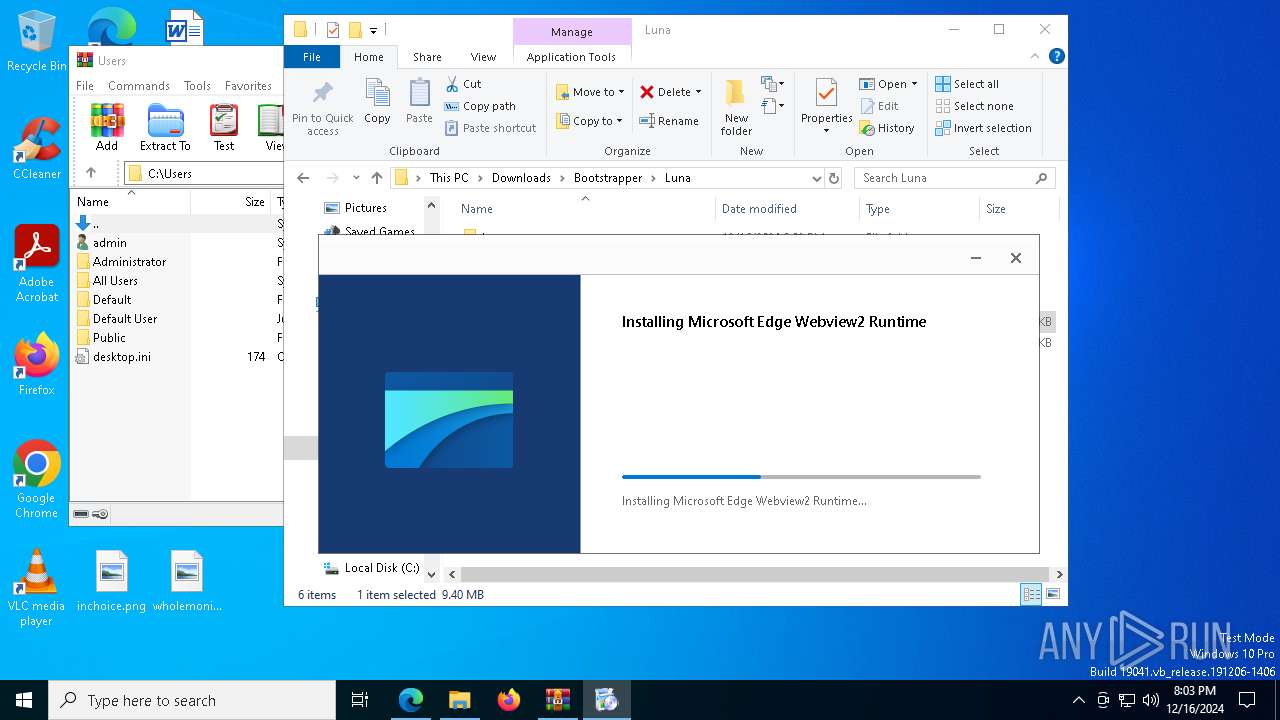Screen dimensions: 1280x720
Task: Click Copy path in the ribbon
Action: pyautogui.click(x=480, y=106)
